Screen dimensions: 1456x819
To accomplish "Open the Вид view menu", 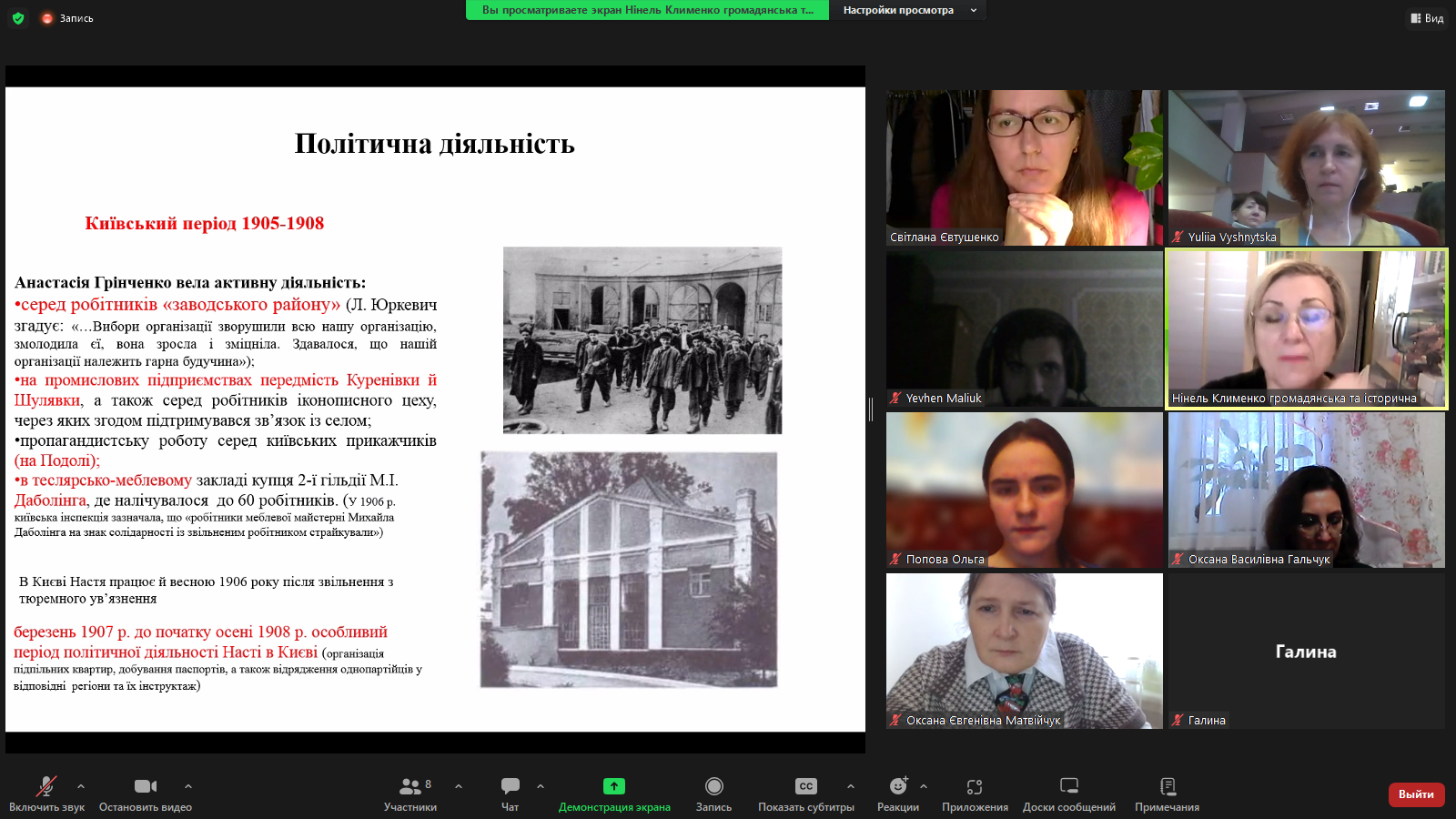I will (x=1427, y=18).
